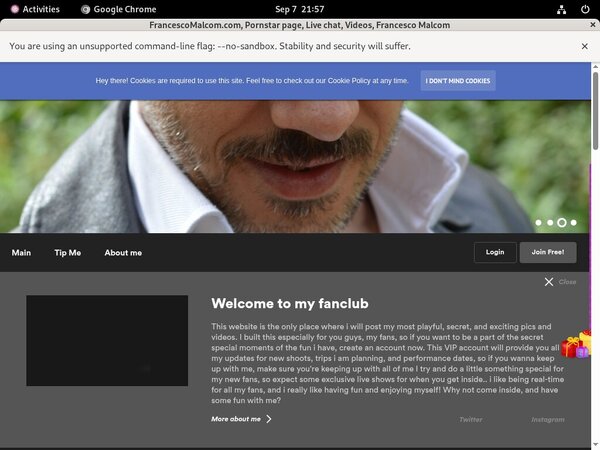Click the Join Free! button

[x=547, y=252]
